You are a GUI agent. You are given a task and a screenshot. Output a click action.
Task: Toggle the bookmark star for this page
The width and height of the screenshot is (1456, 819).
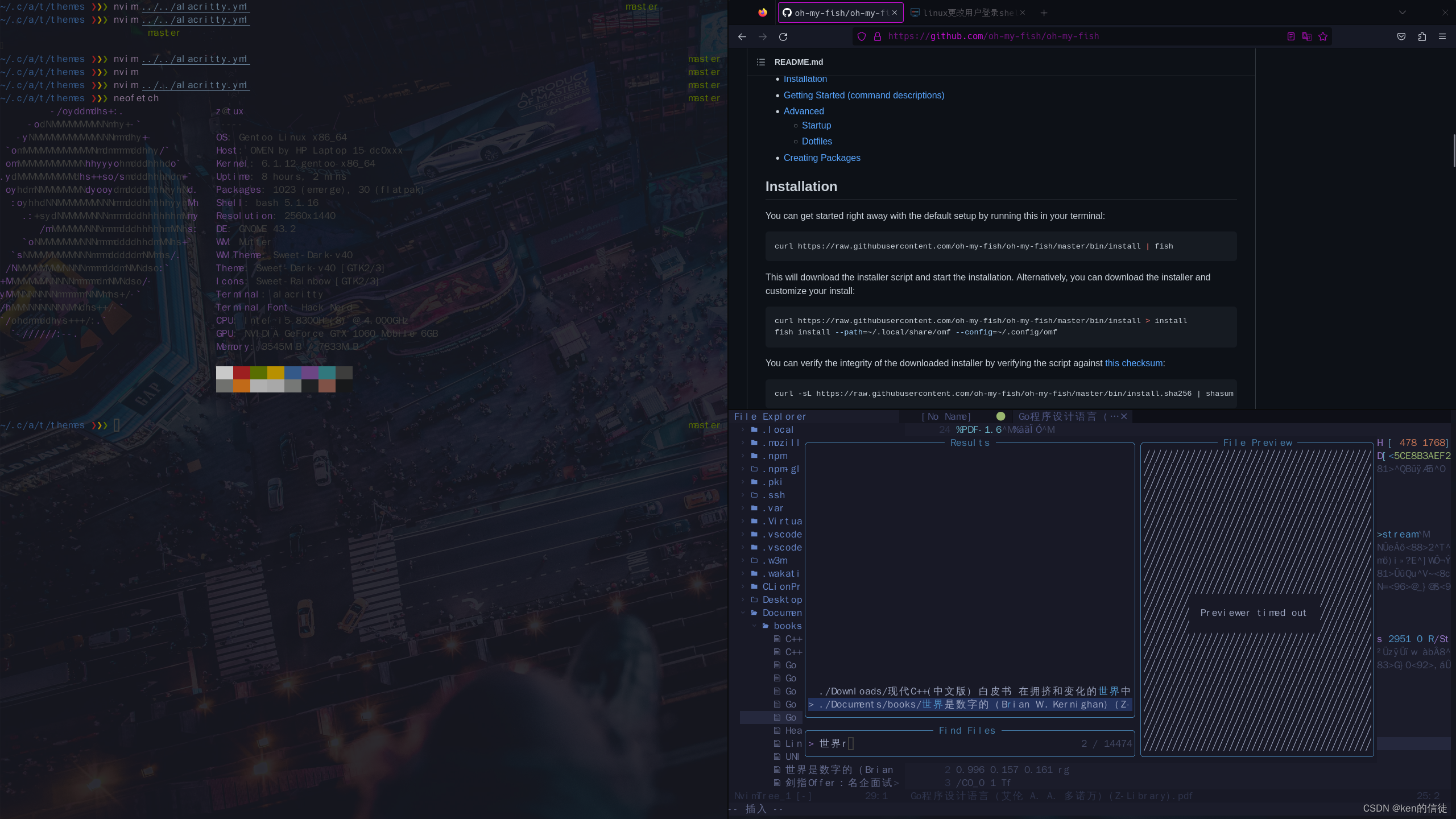pos(1323,36)
